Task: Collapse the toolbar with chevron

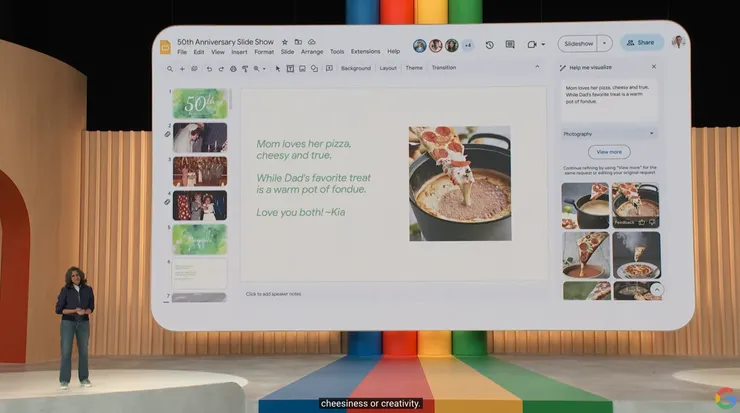Action: [x=537, y=67]
